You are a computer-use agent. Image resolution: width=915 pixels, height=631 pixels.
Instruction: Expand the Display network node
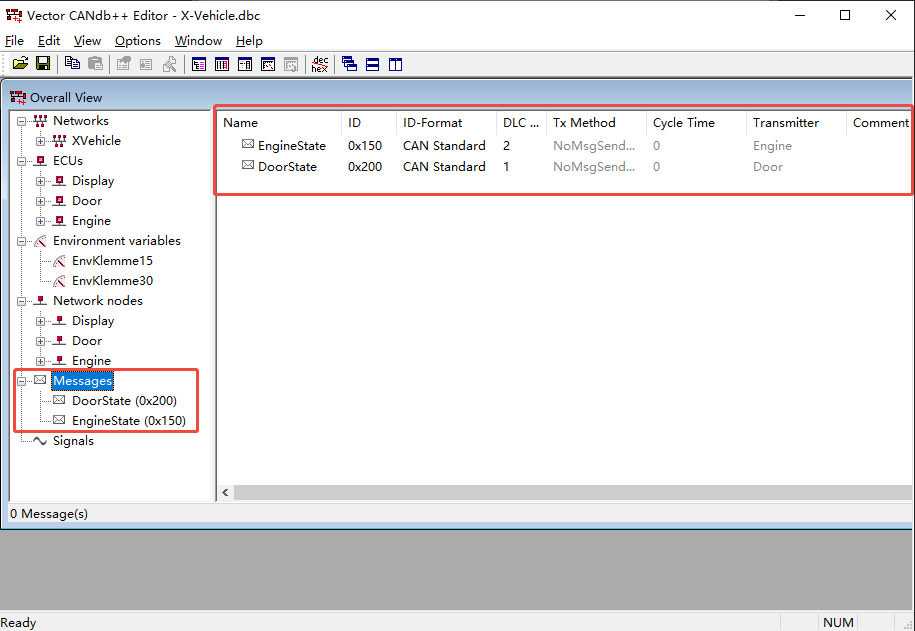point(40,321)
